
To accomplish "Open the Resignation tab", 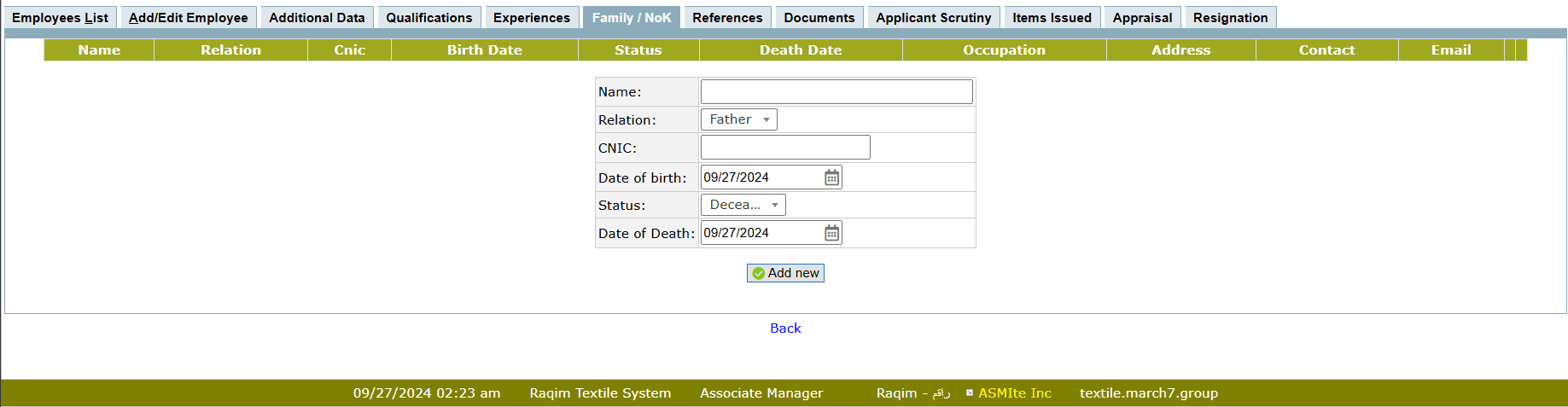I will 1230,18.
